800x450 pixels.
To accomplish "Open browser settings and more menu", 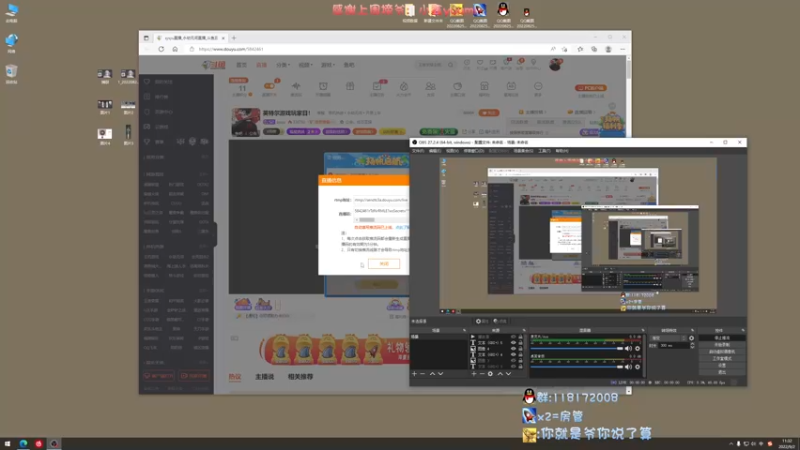I will (622, 49).
